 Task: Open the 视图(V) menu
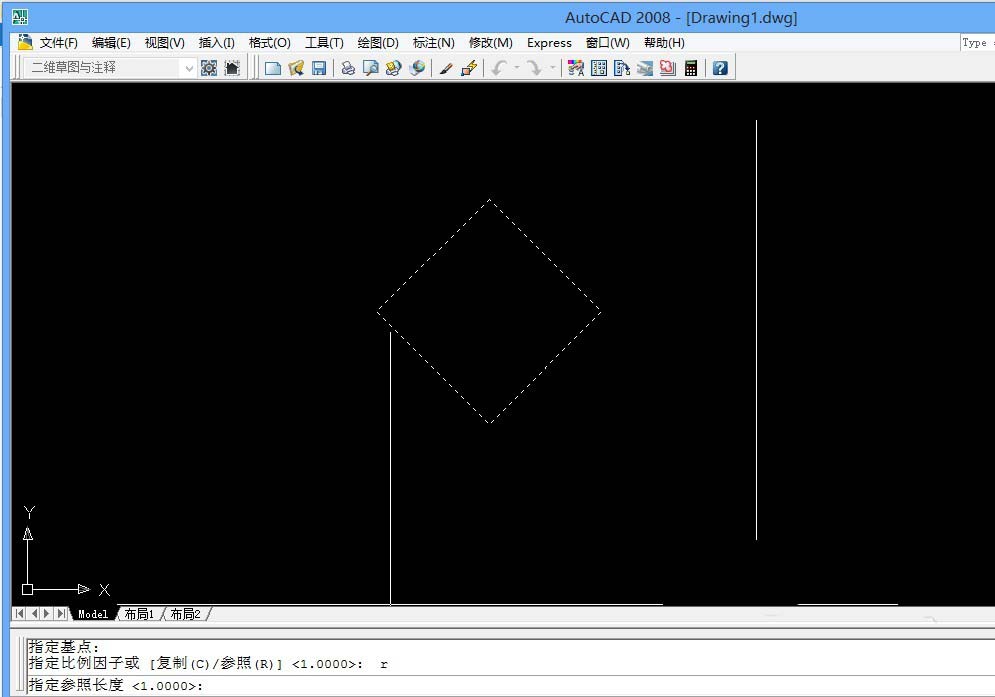click(164, 43)
